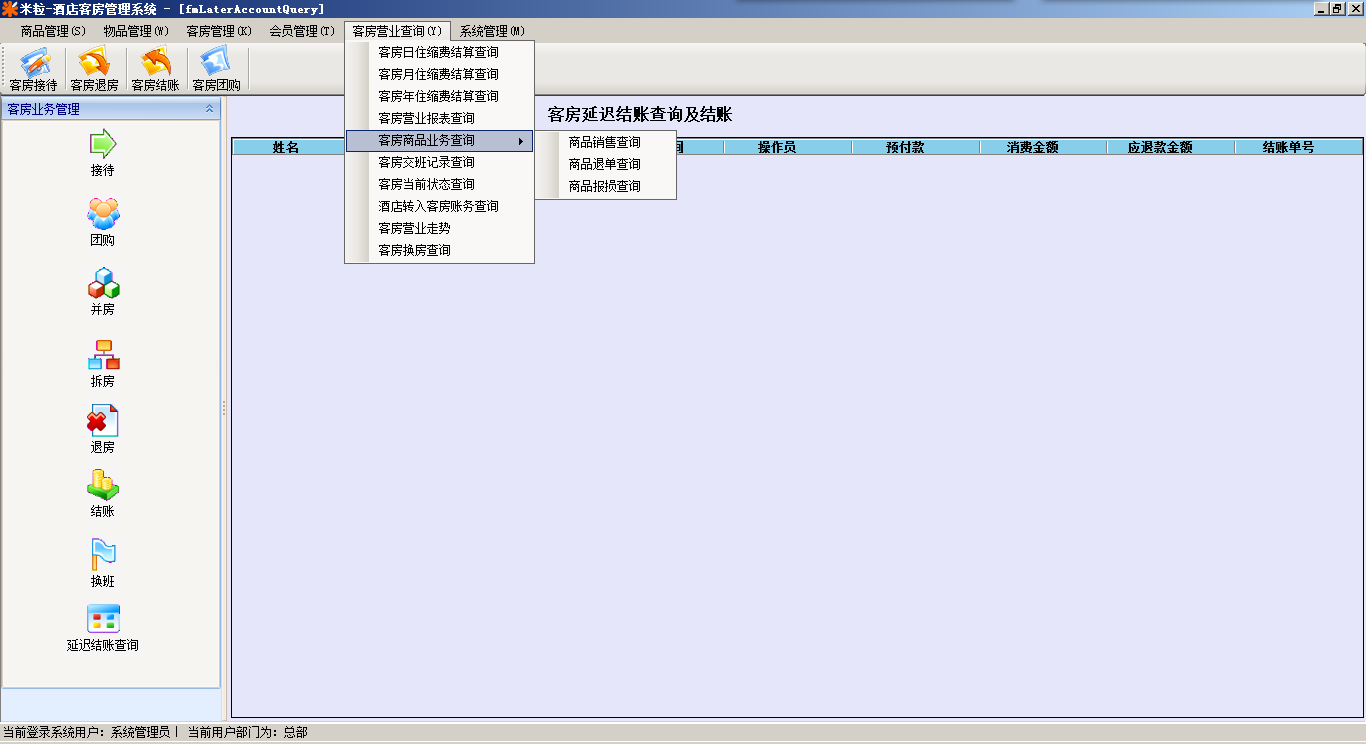Open the 商品管理 menu
1366x744 pixels.
pos(52,31)
